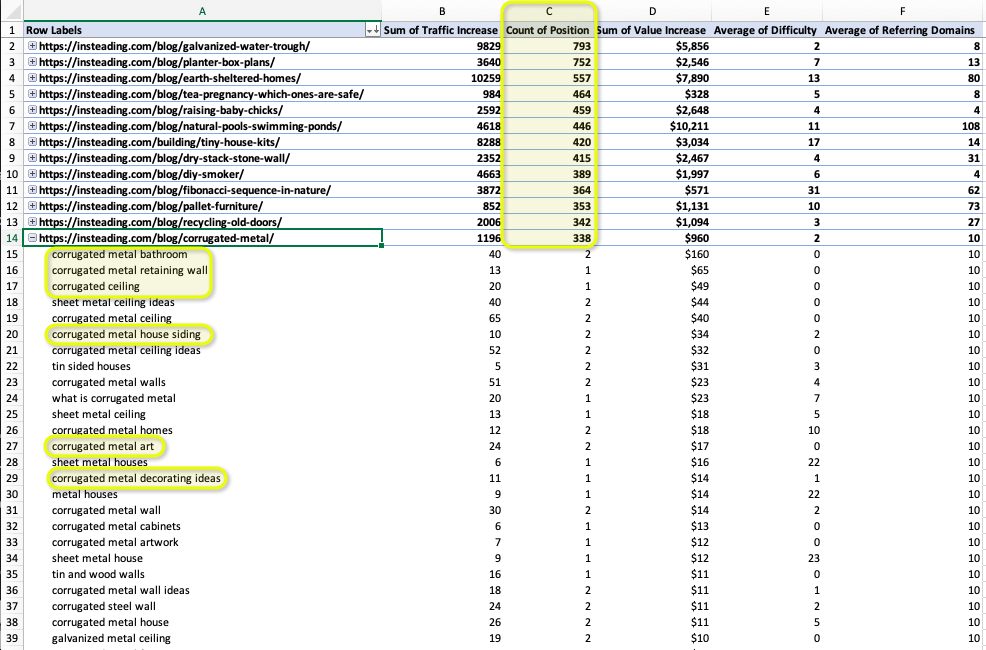Select the 'corrugated metal homes' cell

coord(202,430)
